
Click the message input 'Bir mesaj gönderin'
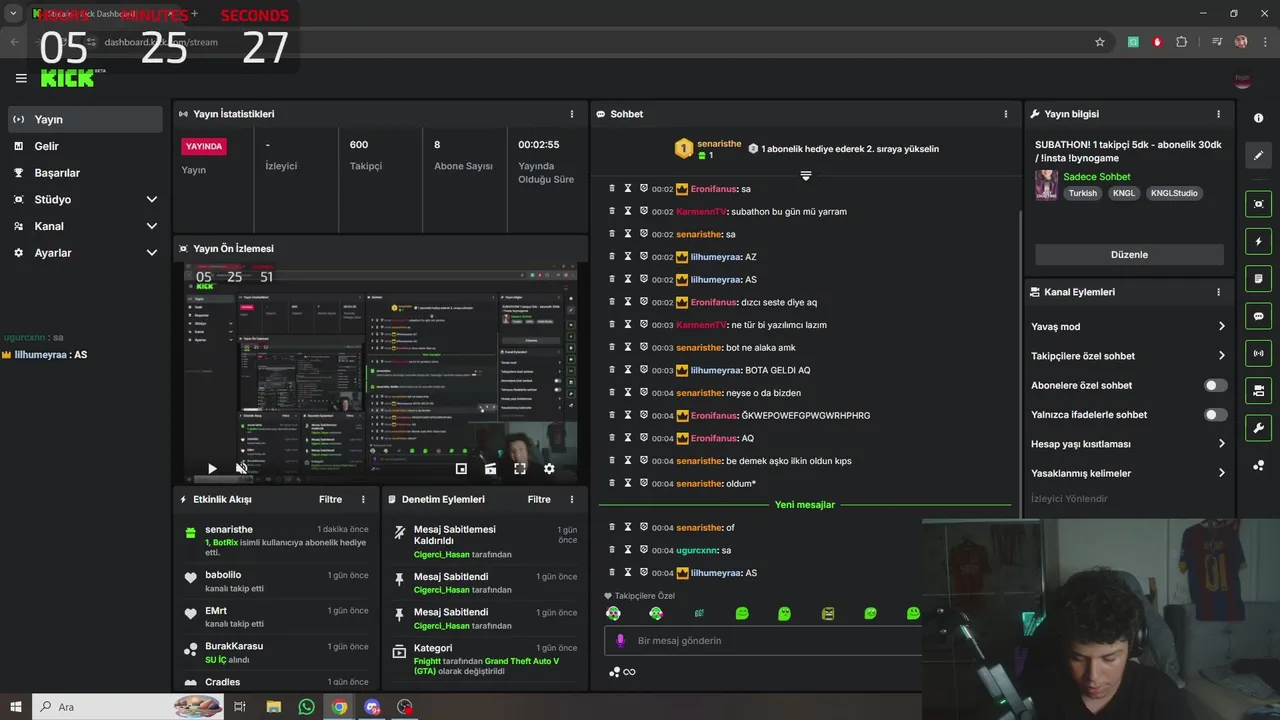(763, 640)
